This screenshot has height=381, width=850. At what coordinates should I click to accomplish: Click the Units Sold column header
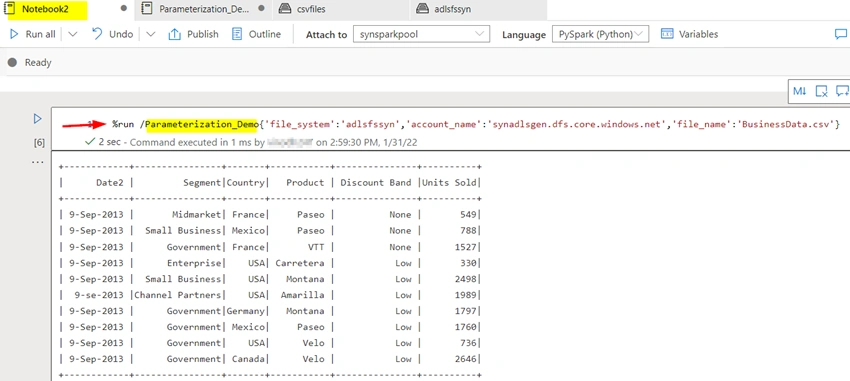[449, 183]
